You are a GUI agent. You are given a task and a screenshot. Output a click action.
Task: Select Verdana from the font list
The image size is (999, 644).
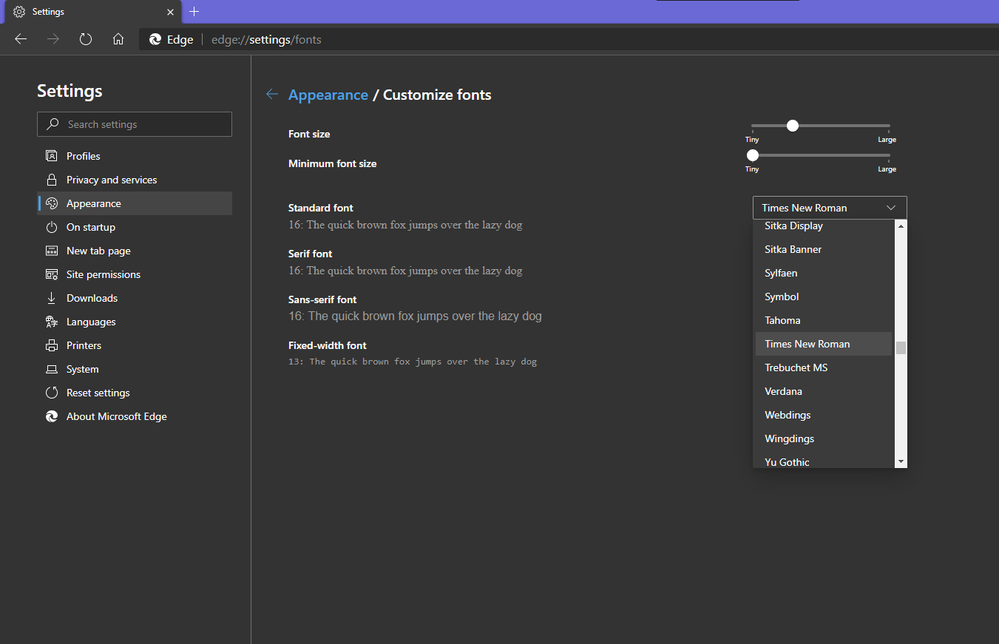(784, 391)
